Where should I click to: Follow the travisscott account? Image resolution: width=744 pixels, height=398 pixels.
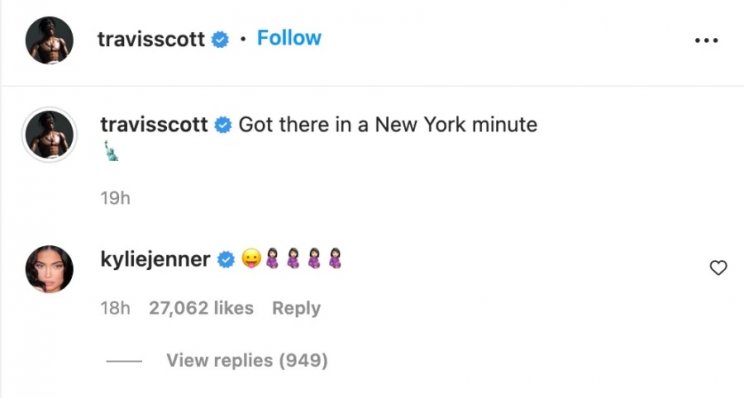pos(289,38)
